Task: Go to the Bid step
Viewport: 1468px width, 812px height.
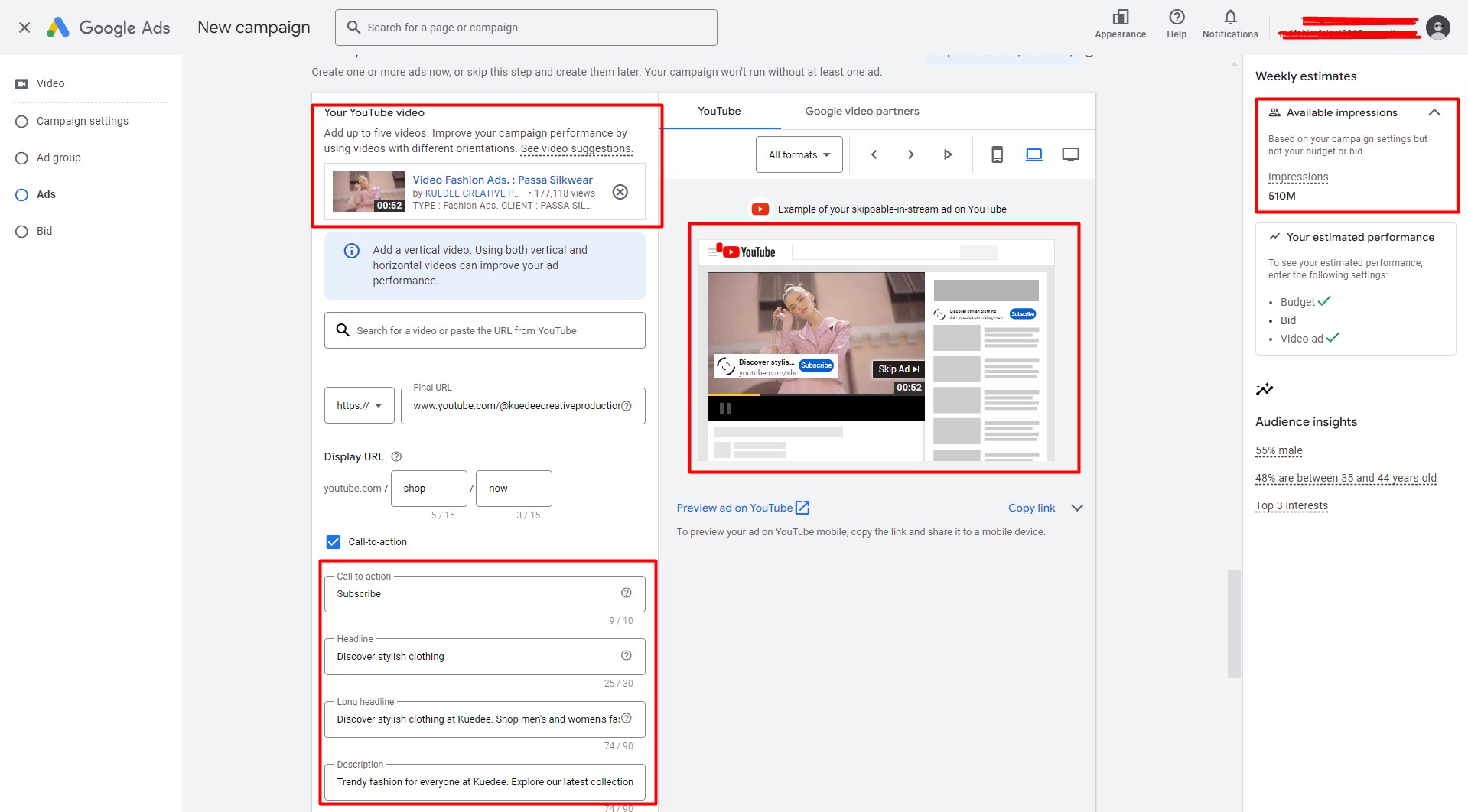Action: (x=44, y=231)
